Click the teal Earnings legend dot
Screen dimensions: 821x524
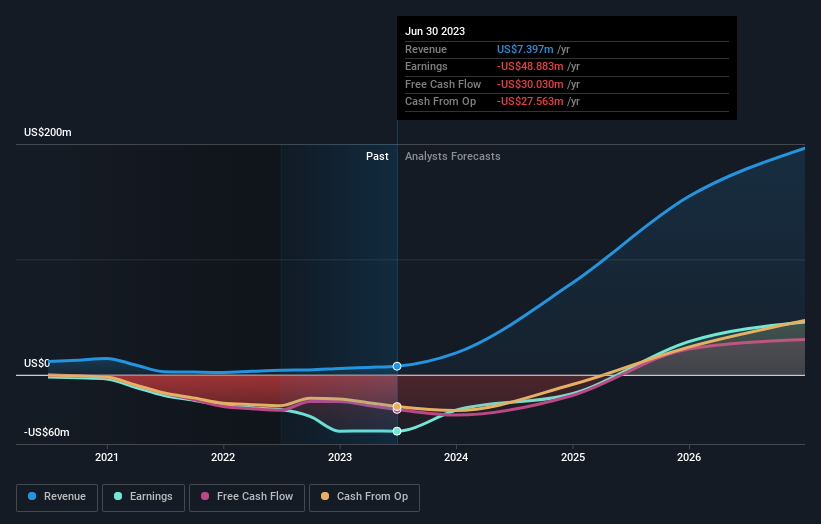click(x=118, y=496)
